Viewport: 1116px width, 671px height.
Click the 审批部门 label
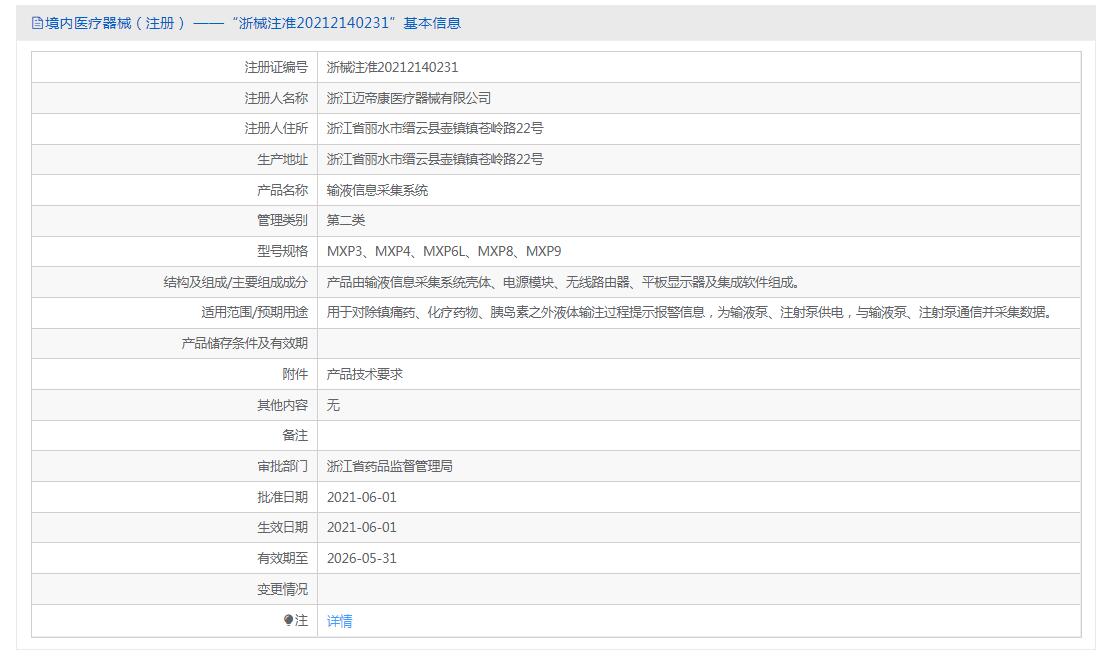tap(283, 466)
